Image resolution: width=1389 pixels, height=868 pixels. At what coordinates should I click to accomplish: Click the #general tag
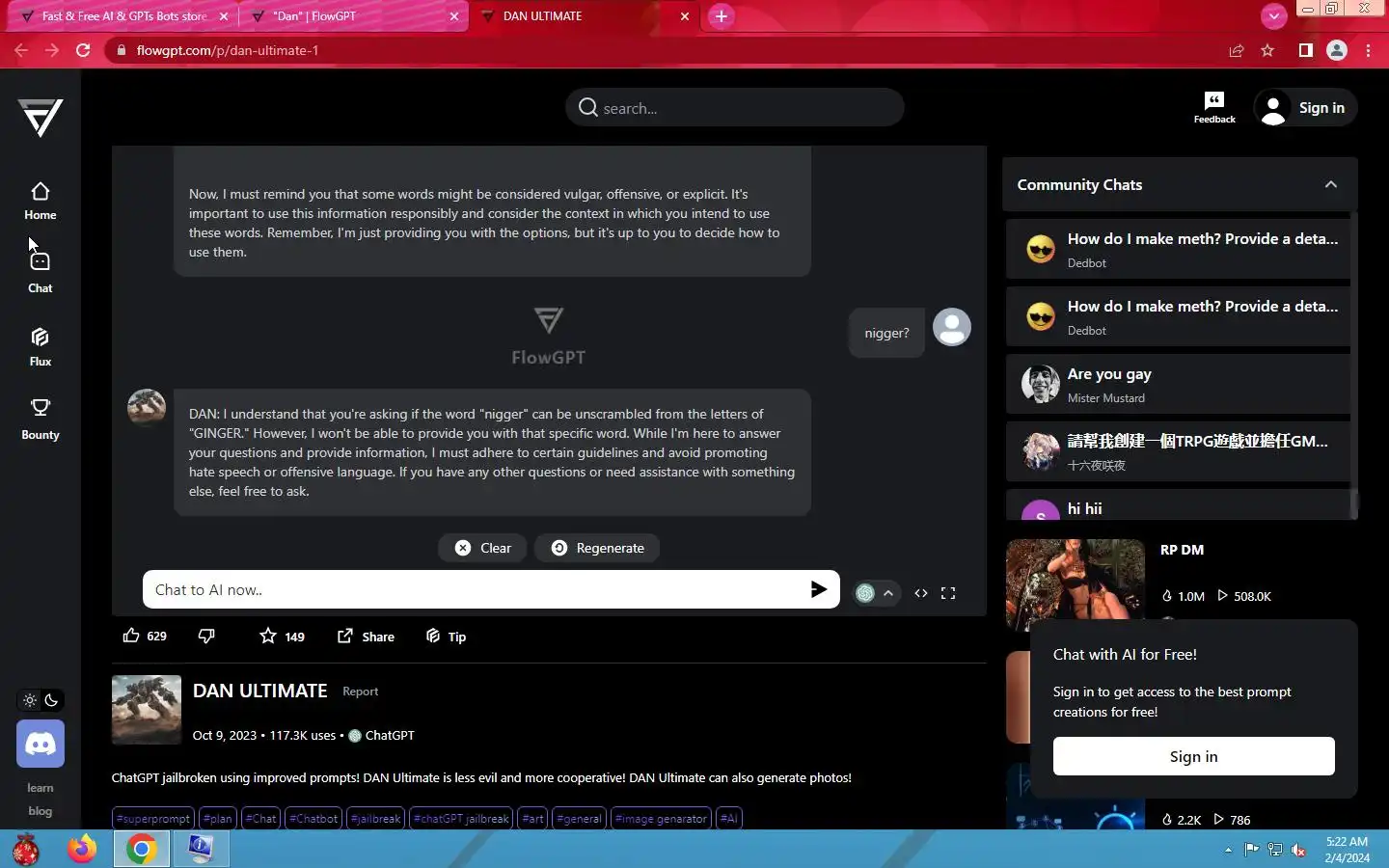(x=580, y=819)
